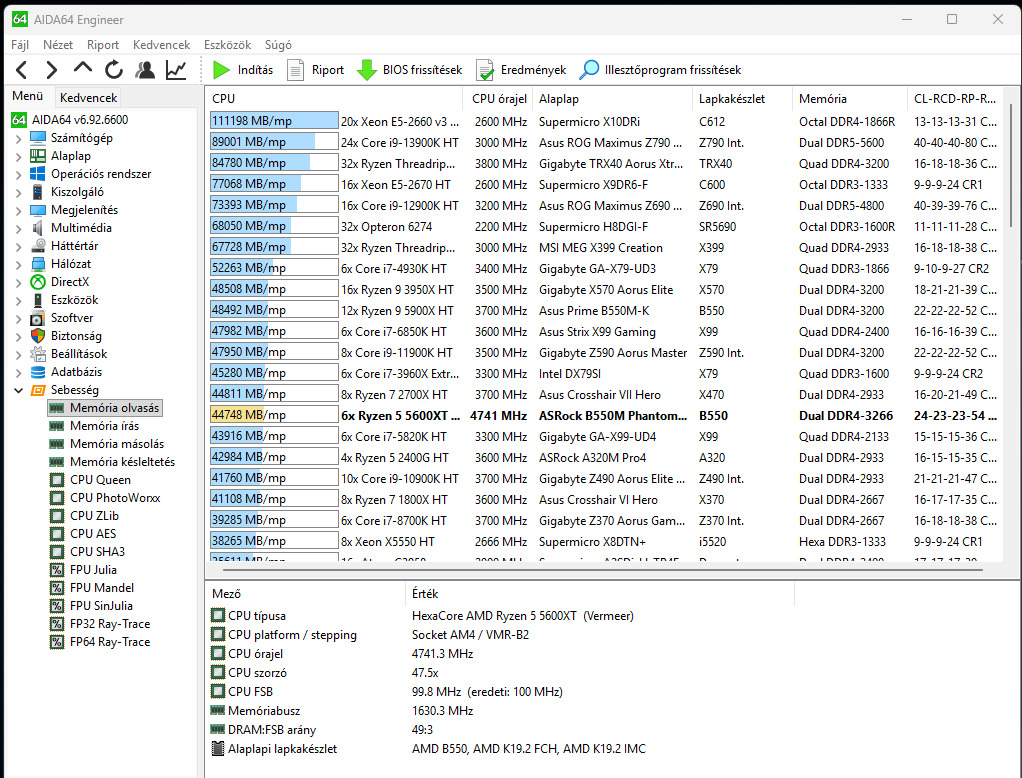This screenshot has height=778, width=1022.
Task: Click the 89001 MB/mp result bar
Action: [274, 142]
